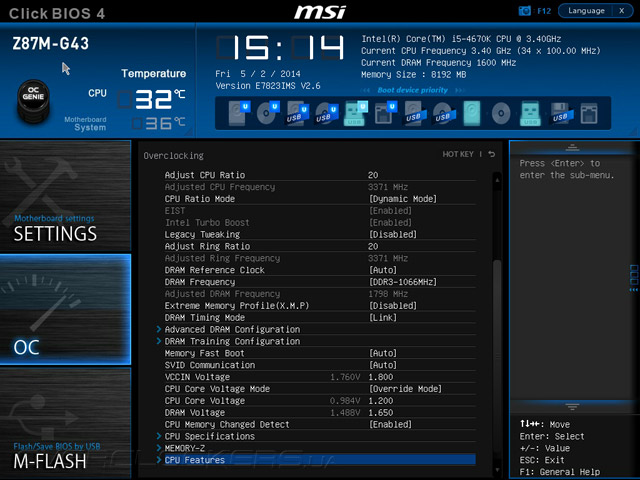Click the help panel bottom handle icon
The width and height of the screenshot is (640, 480).
(572, 407)
